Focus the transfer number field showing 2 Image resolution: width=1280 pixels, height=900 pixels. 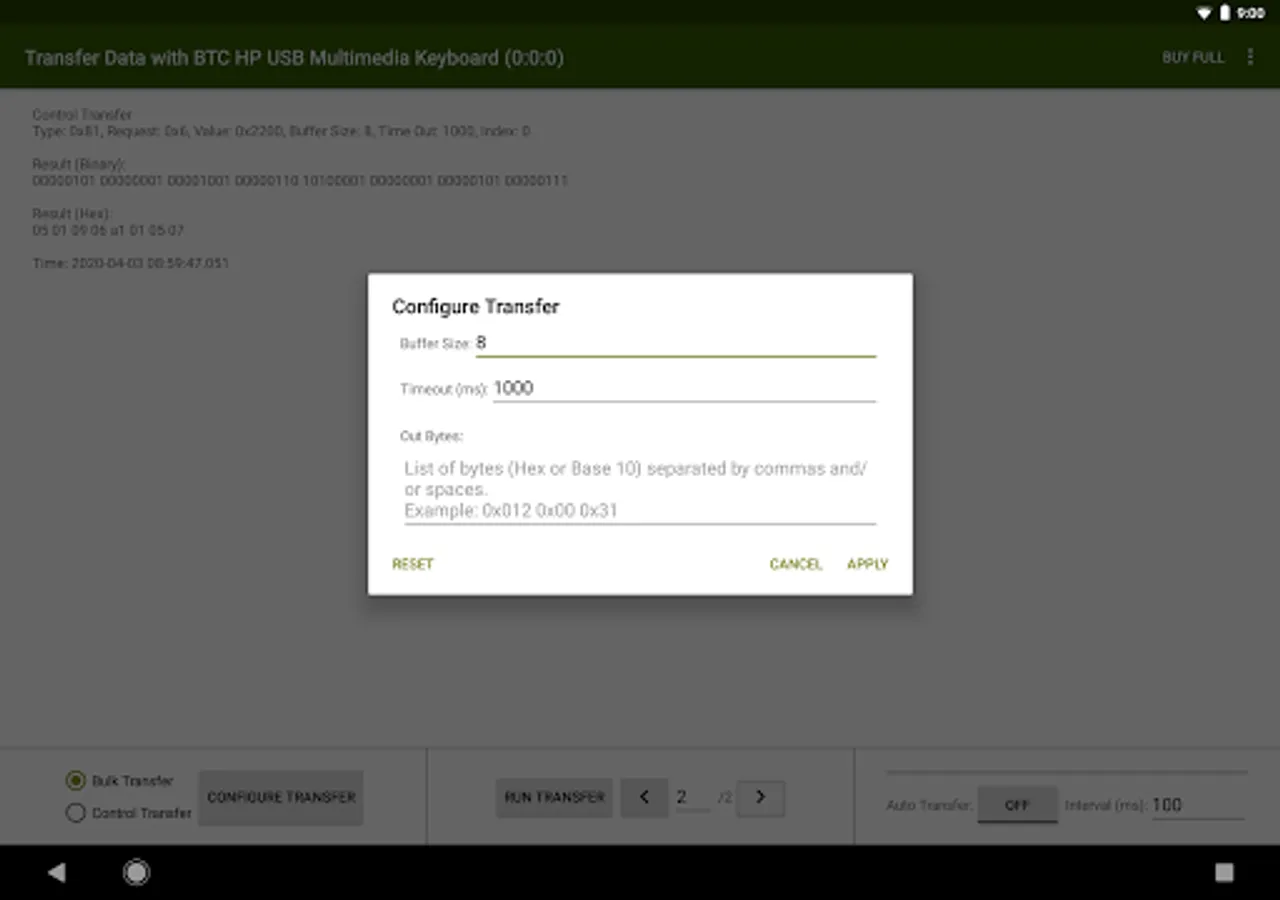click(693, 797)
